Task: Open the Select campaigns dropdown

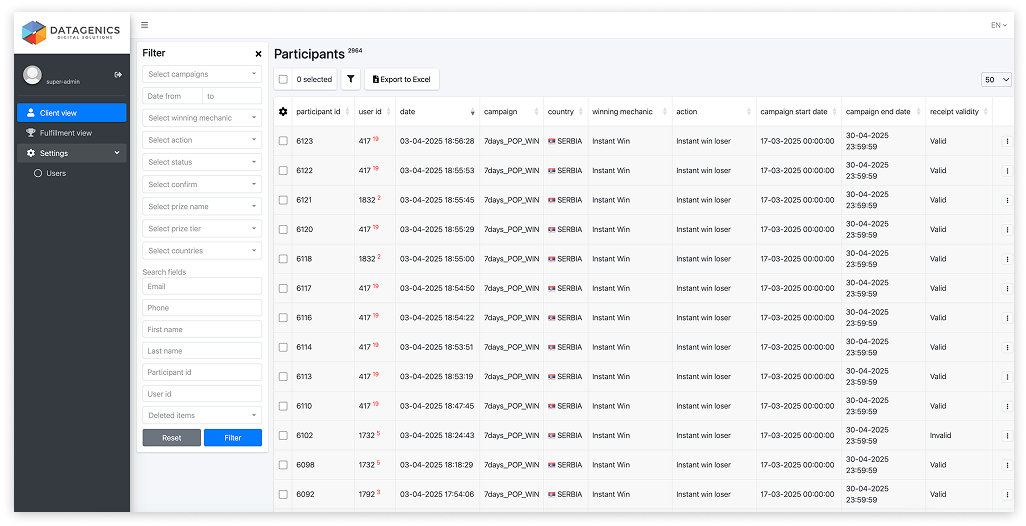Action: click(202, 74)
